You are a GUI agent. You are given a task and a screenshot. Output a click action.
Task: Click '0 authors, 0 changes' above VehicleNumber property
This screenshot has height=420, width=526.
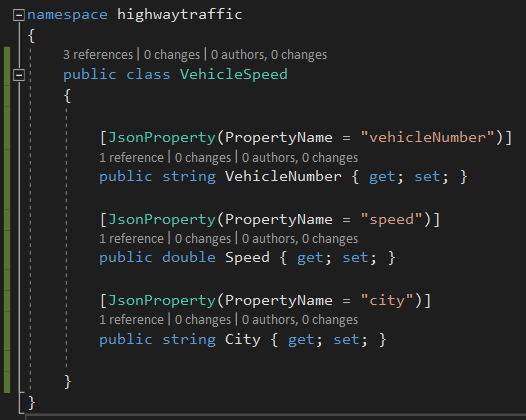pos(300,158)
